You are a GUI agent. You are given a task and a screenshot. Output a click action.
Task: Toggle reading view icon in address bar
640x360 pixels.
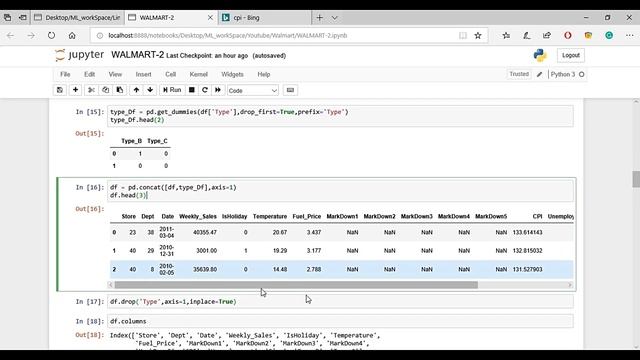pos(463,36)
